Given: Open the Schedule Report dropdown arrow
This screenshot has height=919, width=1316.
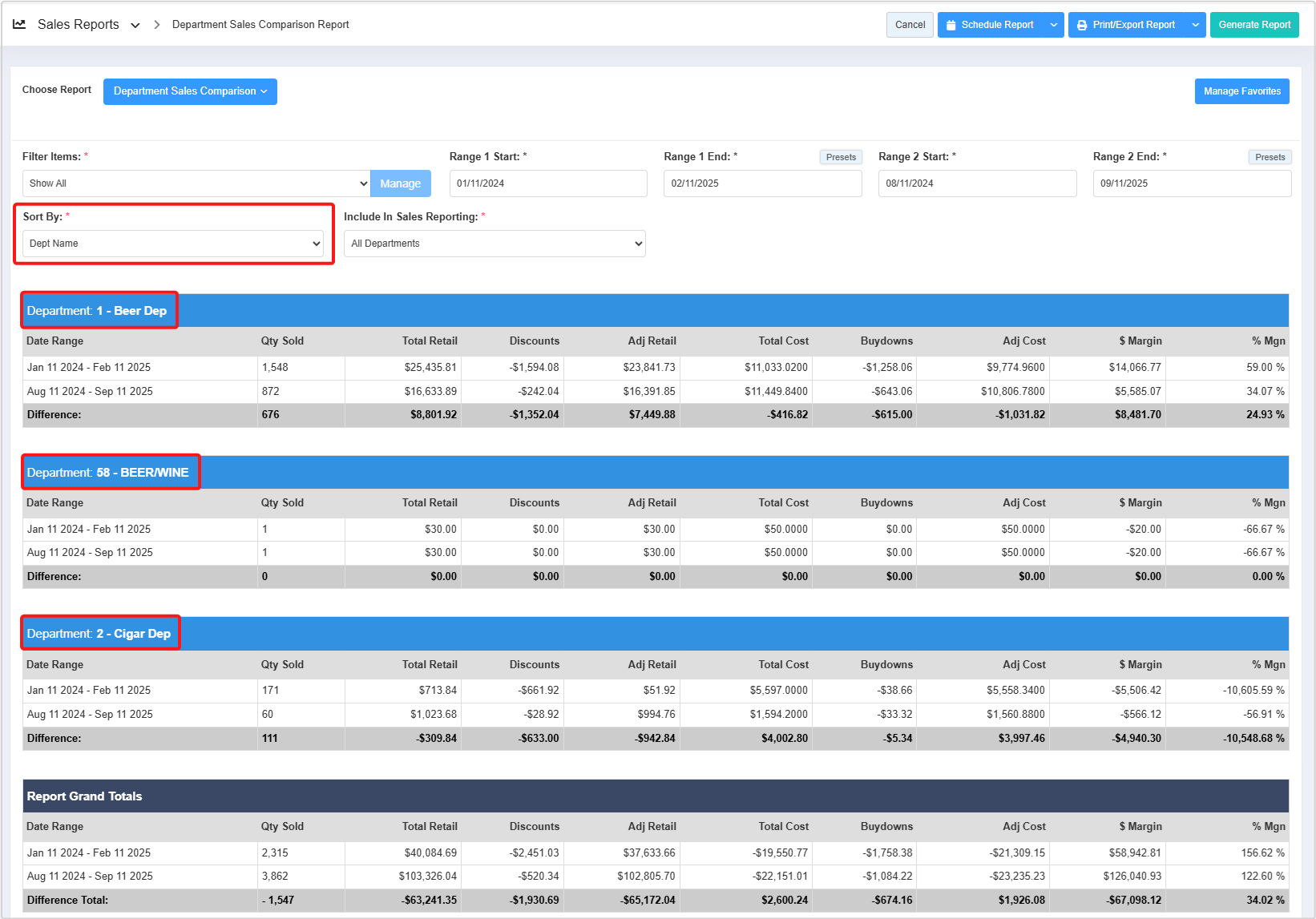Looking at the screenshot, I should coord(1053,25).
